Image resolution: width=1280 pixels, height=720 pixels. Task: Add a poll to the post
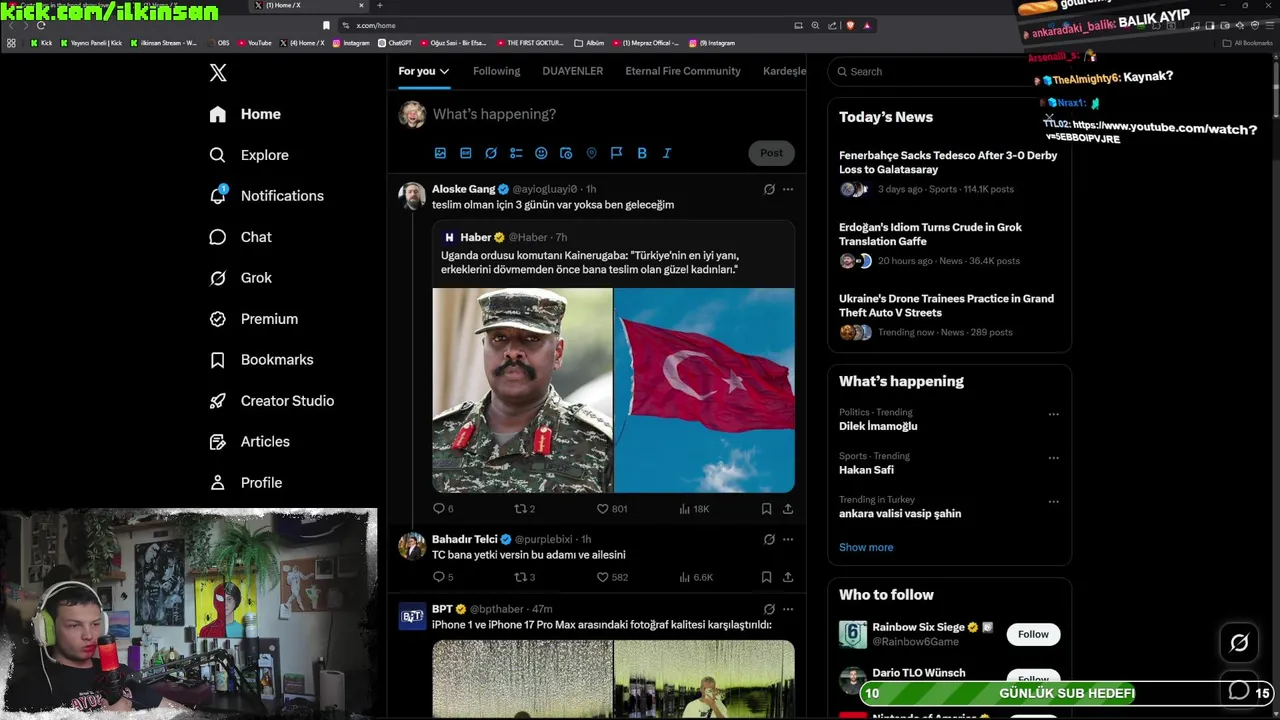click(516, 153)
